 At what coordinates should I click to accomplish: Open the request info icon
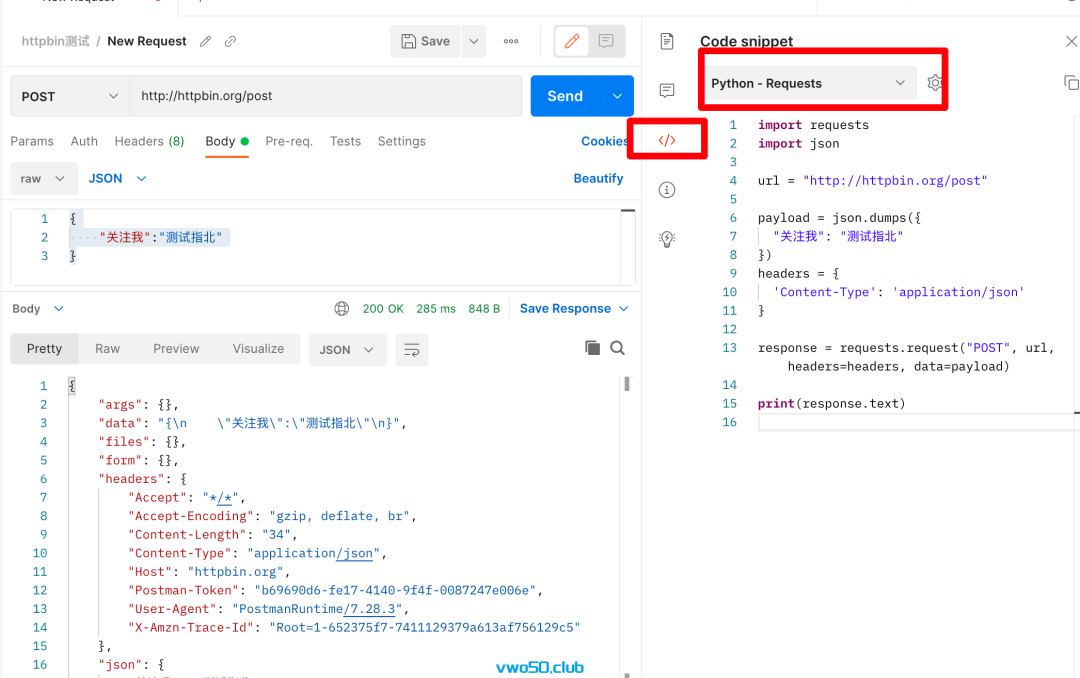point(667,190)
